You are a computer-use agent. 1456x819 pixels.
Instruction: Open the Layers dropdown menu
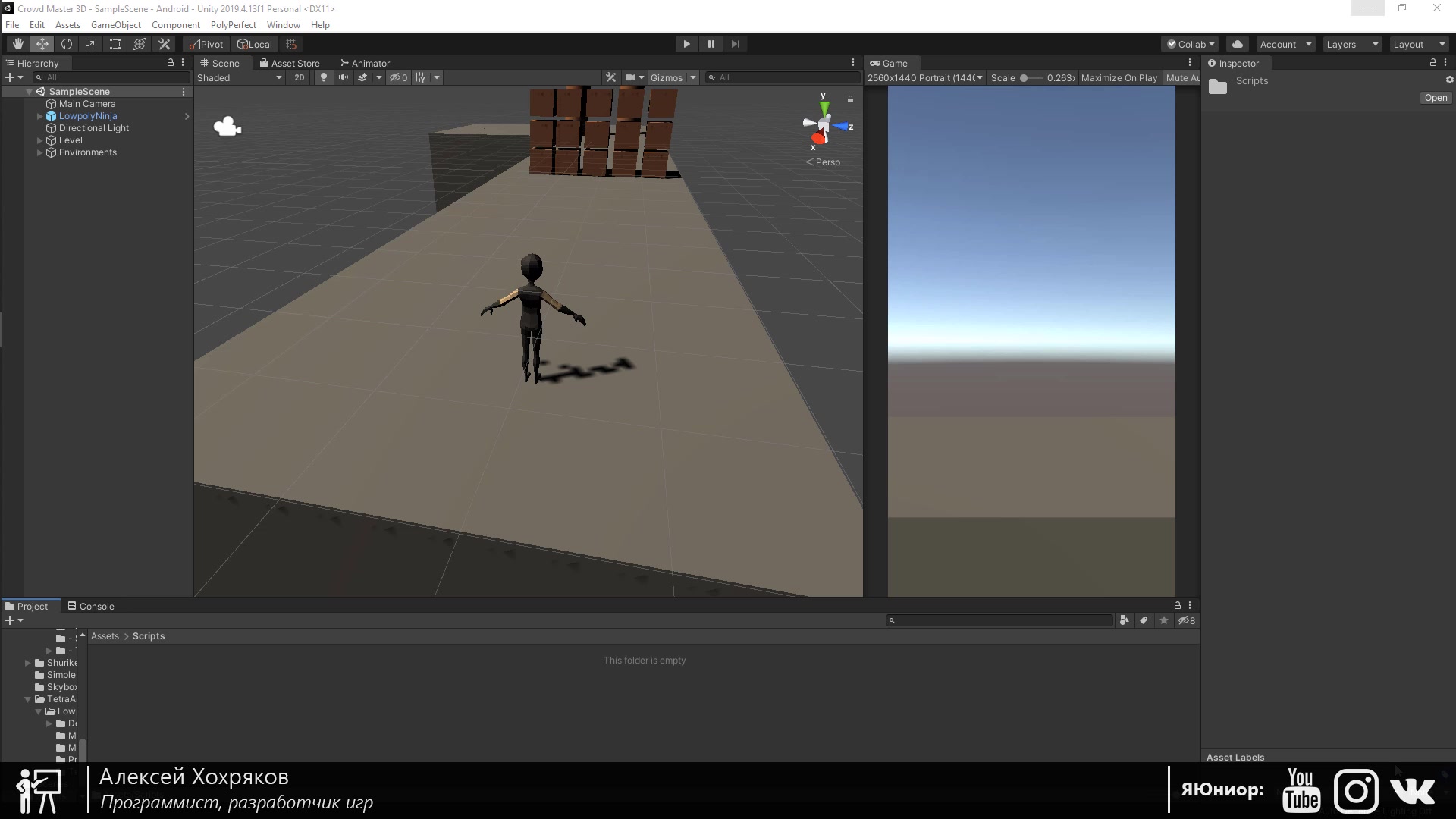click(1351, 44)
